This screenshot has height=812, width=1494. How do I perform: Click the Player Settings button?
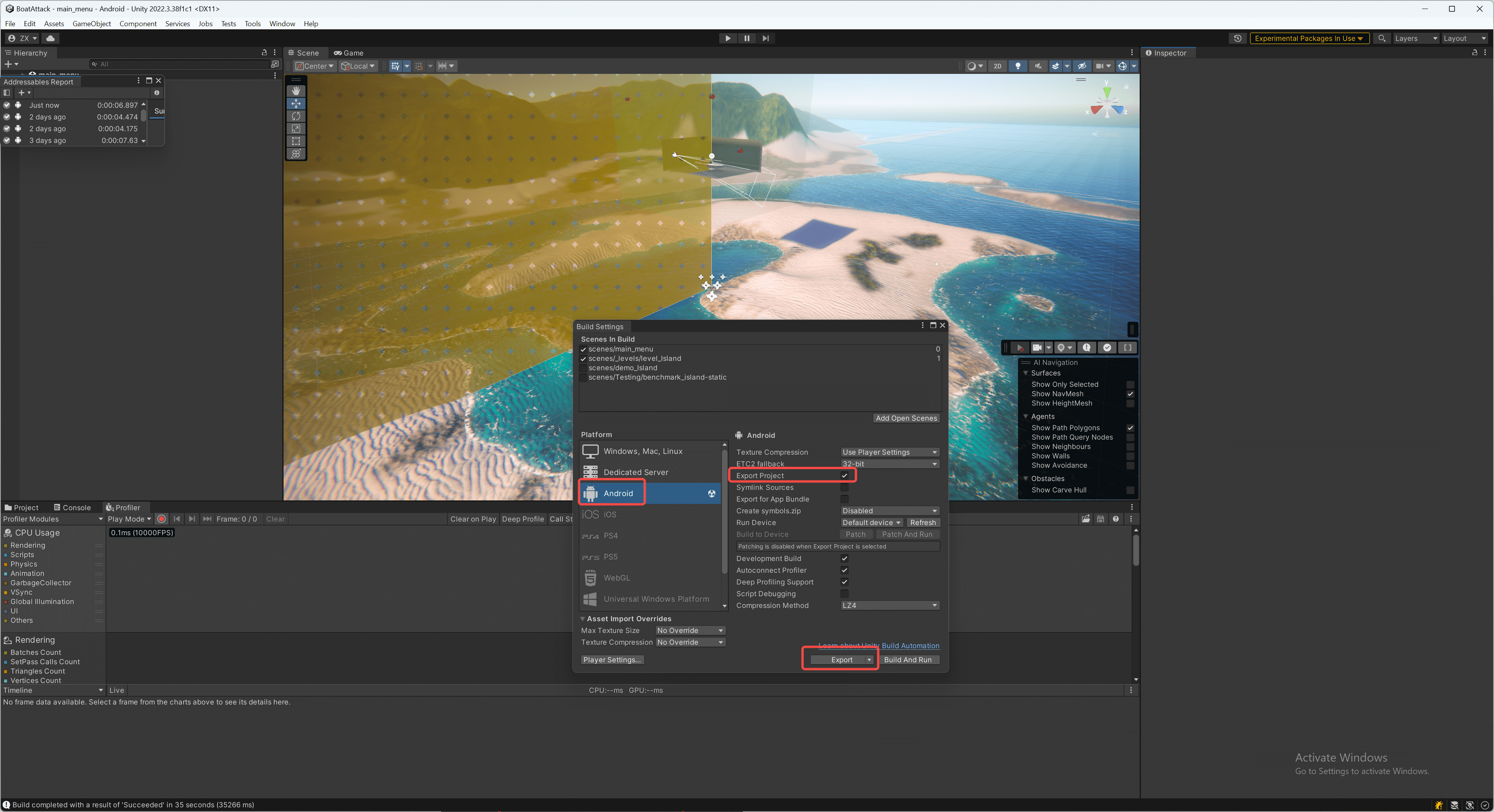612,660
